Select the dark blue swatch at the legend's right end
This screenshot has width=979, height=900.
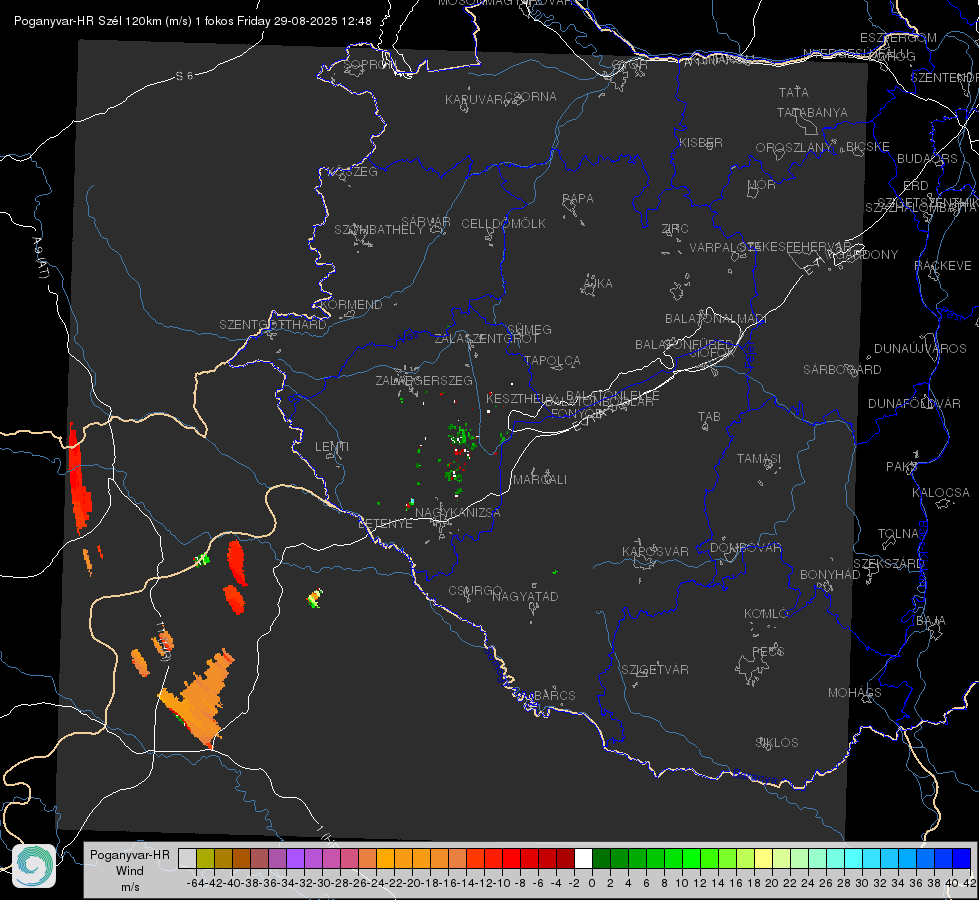(962, 858)
